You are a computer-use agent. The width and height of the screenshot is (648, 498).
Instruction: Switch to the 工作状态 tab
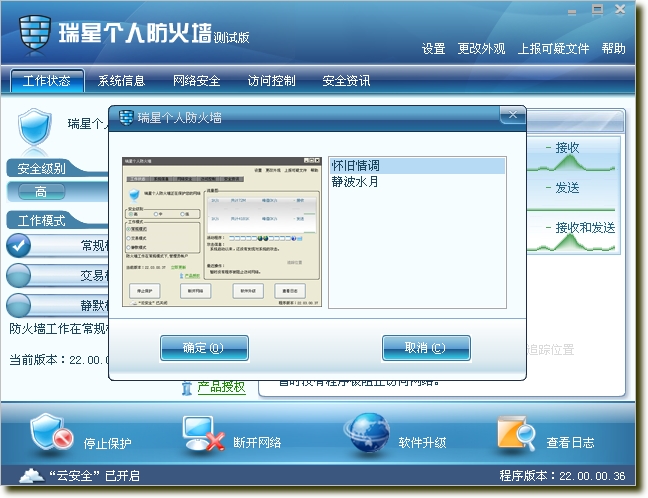[x=47, y=81]
